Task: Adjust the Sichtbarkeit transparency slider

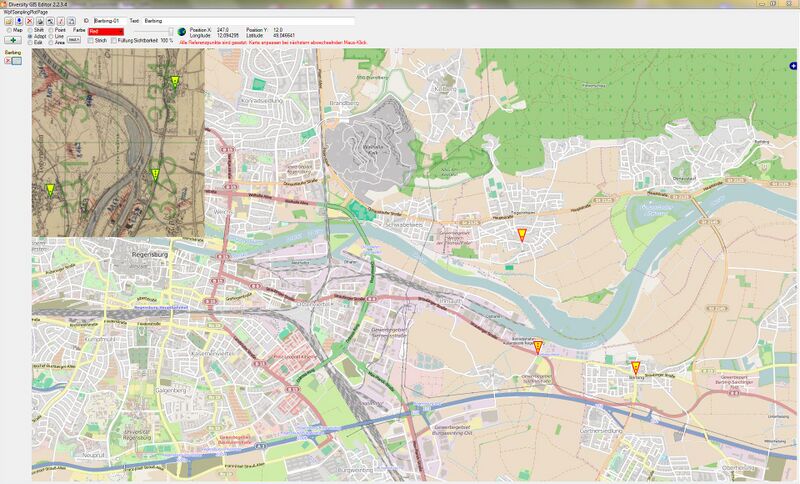Action: (x=154, y=32)
